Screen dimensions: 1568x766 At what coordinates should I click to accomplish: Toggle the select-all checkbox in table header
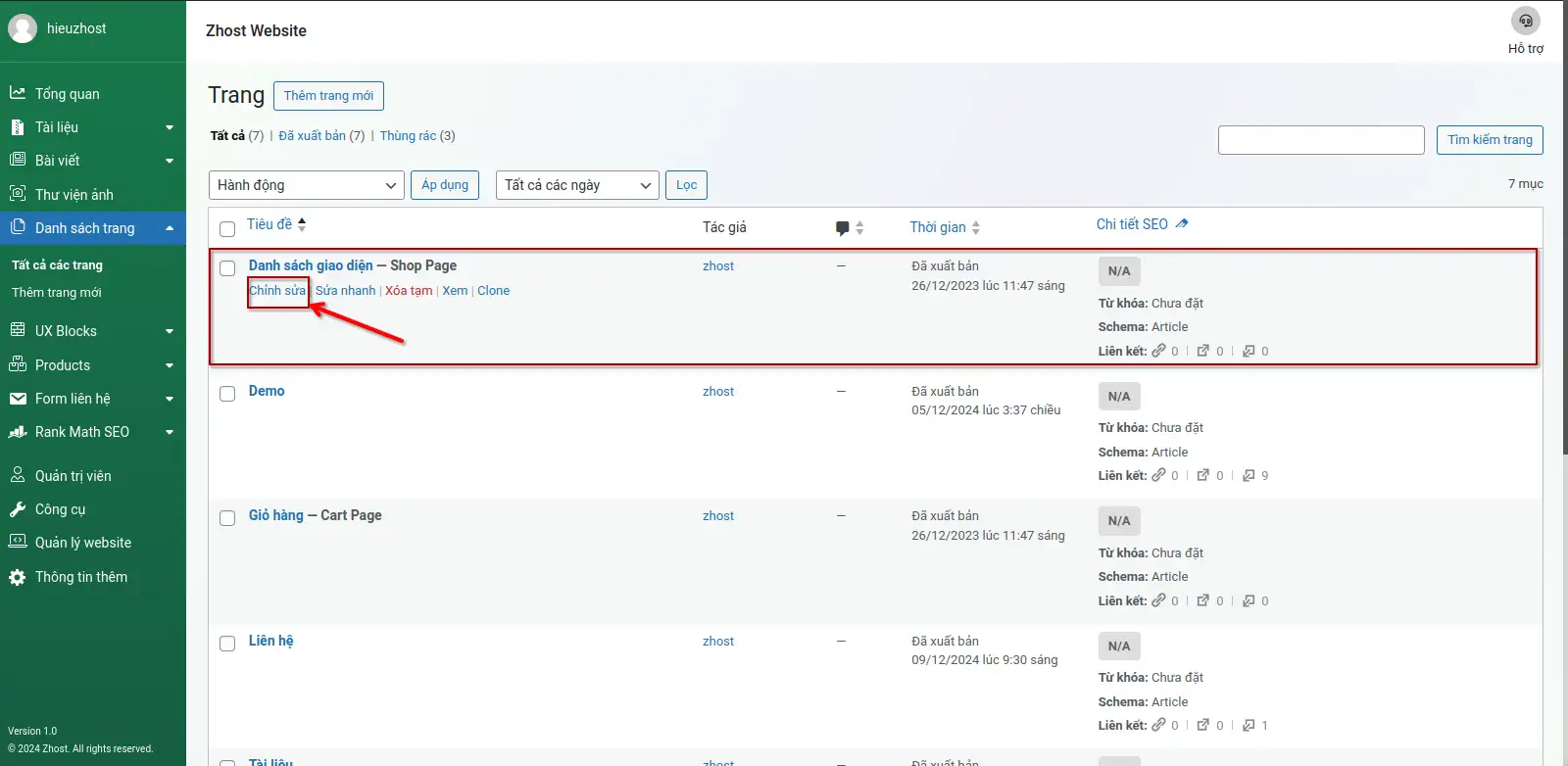pos(227,229)
